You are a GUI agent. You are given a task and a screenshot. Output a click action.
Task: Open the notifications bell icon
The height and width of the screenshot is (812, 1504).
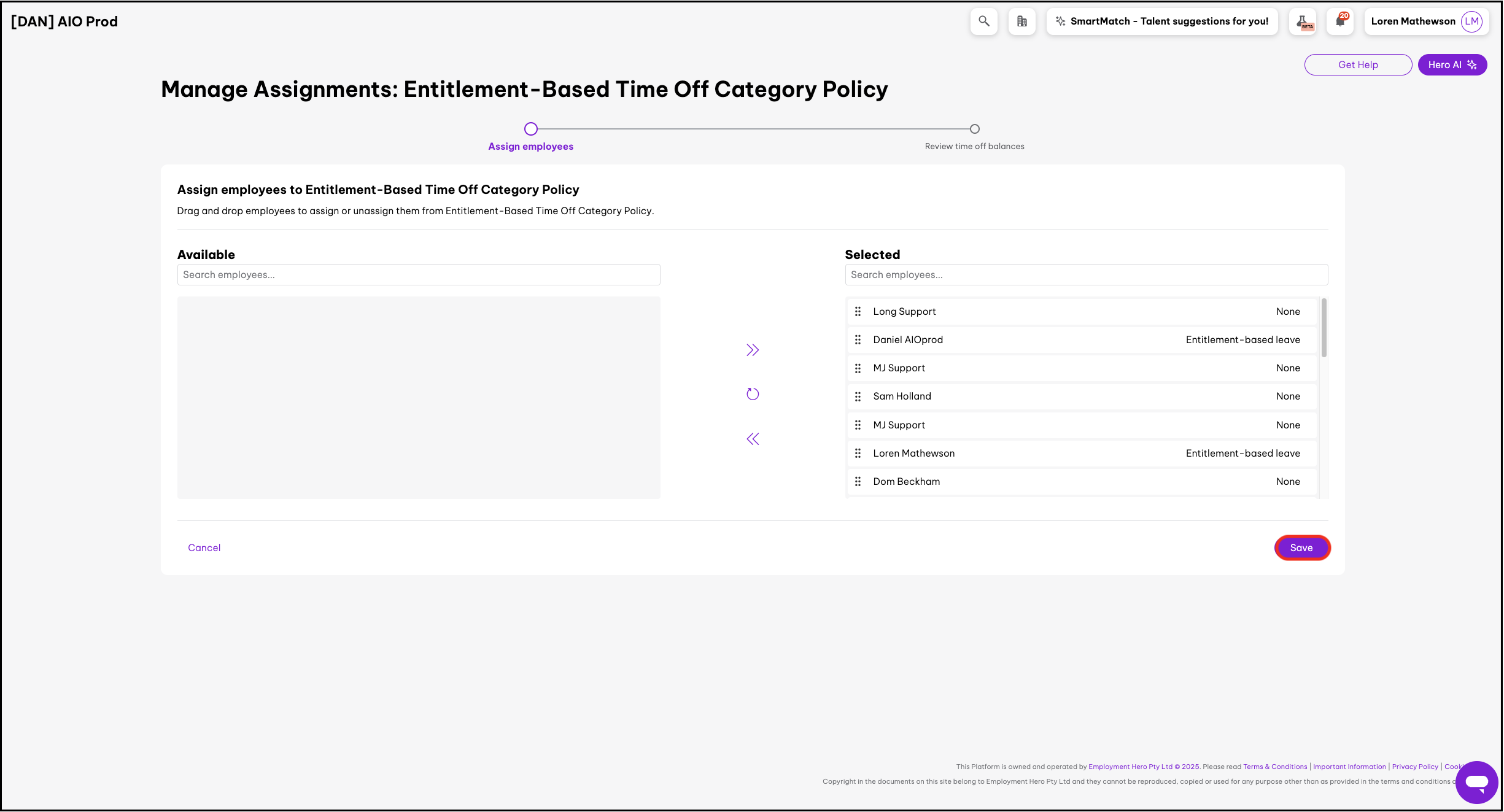[x=1340, y=21]
